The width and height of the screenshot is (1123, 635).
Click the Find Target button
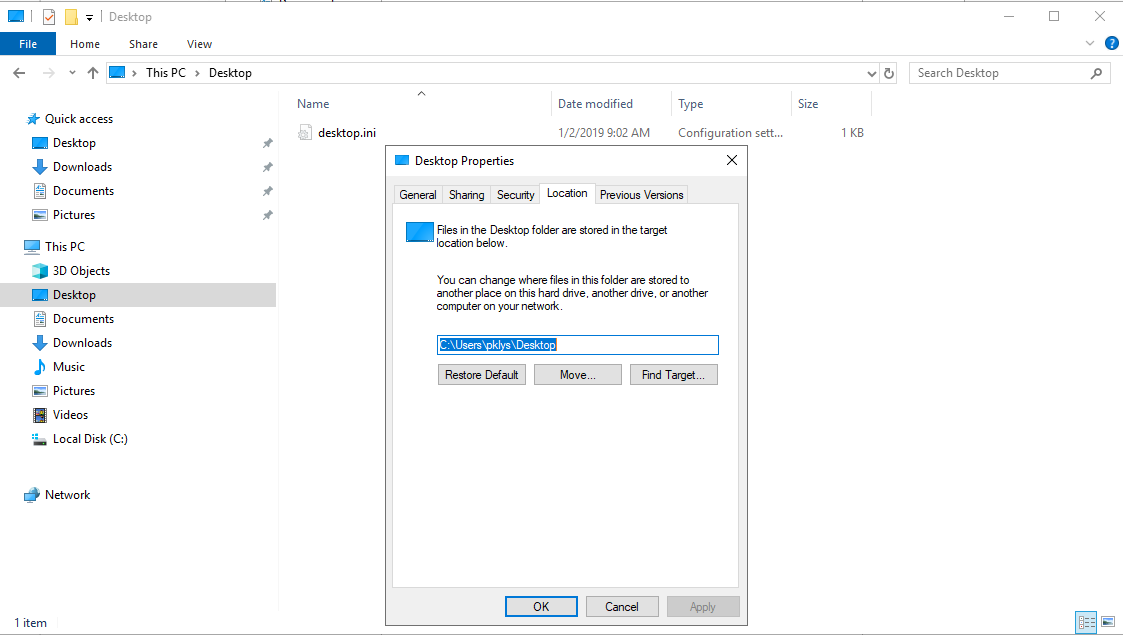point(673,374)
